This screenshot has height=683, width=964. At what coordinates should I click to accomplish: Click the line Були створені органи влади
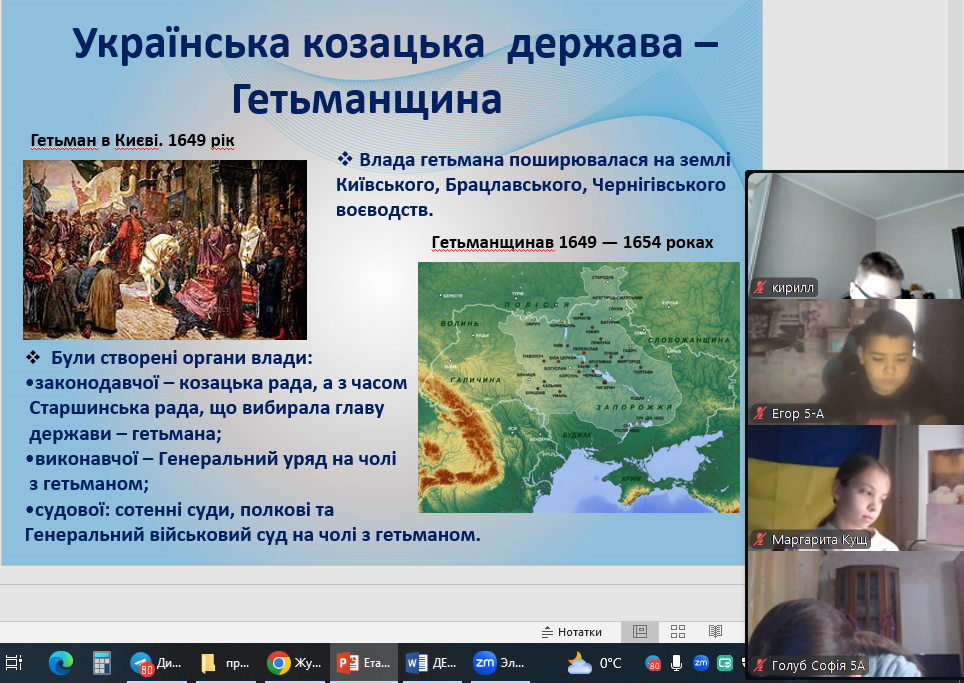pos(182,358)
